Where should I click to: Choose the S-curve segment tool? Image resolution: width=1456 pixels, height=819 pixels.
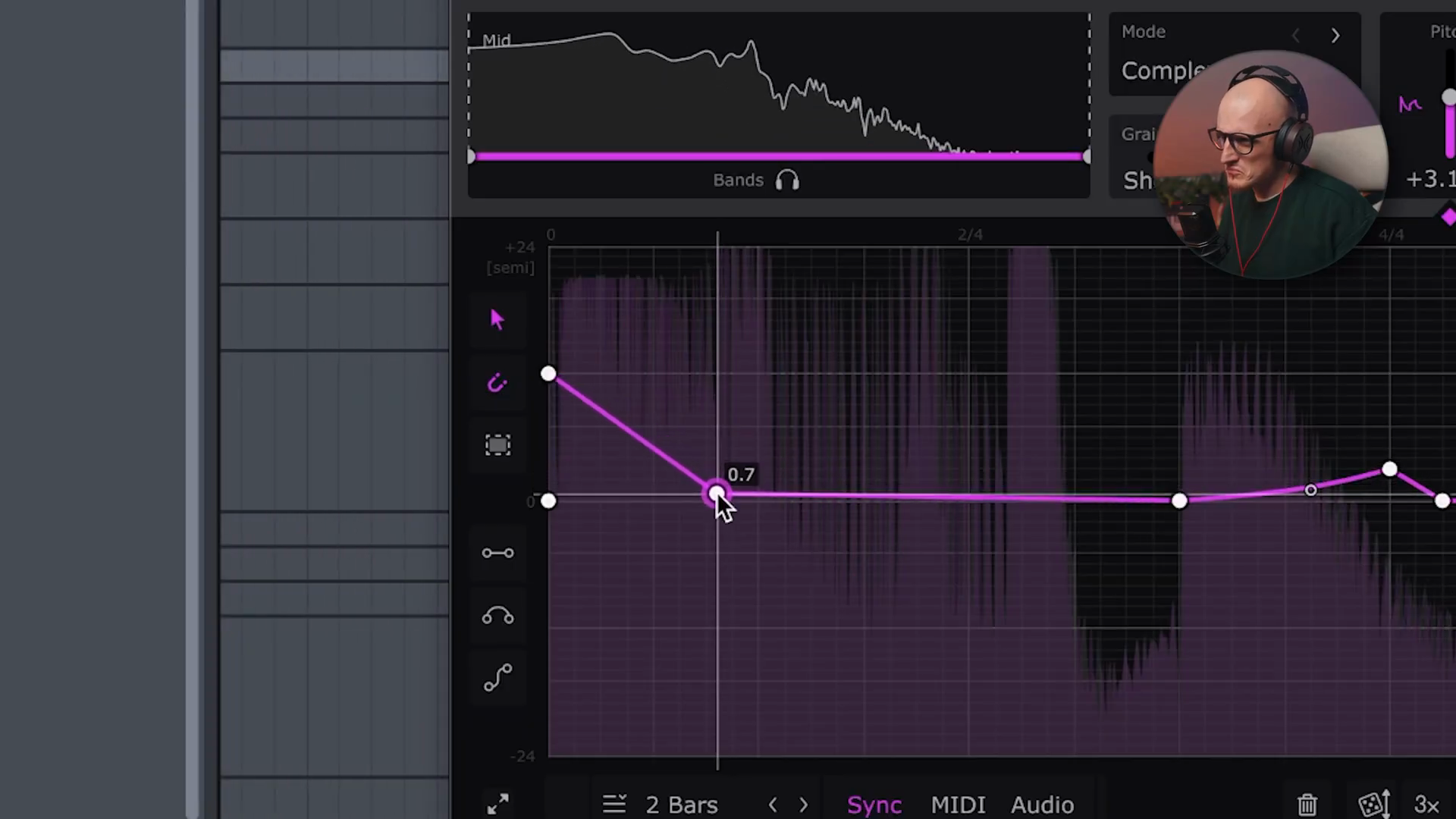497,678
